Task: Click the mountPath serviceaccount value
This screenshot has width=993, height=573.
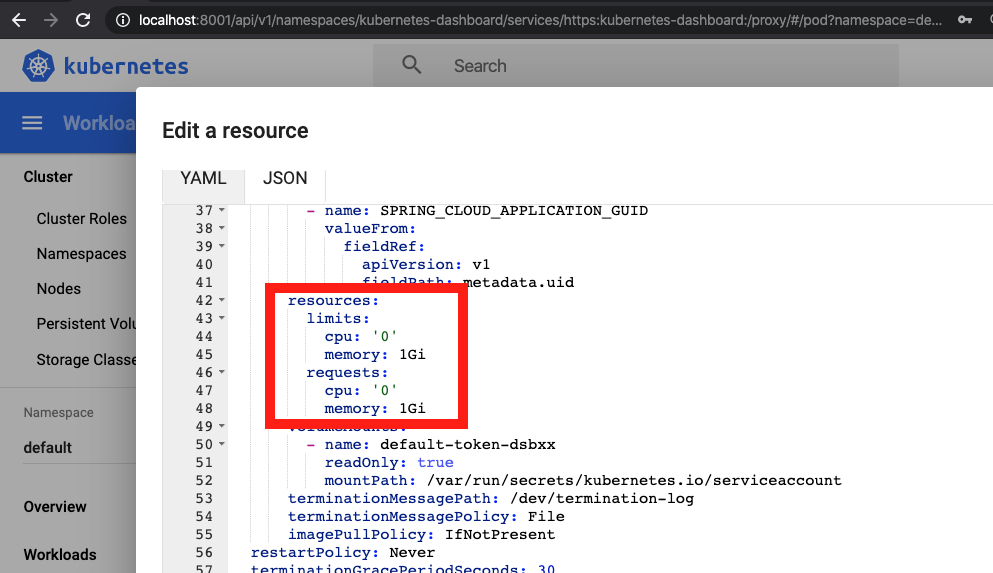Action: click(x=635, y=481)
